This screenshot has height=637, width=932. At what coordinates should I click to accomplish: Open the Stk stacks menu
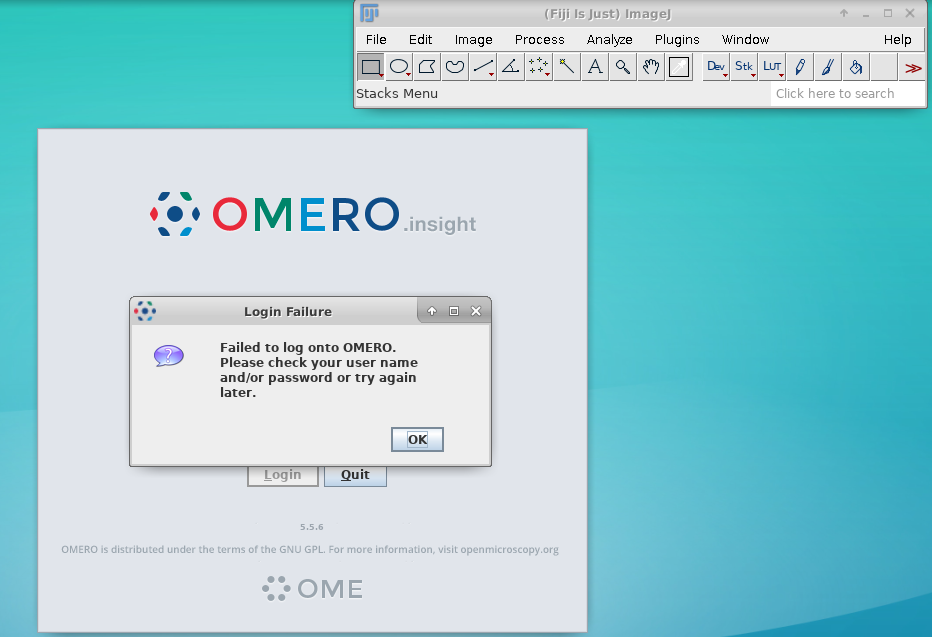(x=743, y=66)
